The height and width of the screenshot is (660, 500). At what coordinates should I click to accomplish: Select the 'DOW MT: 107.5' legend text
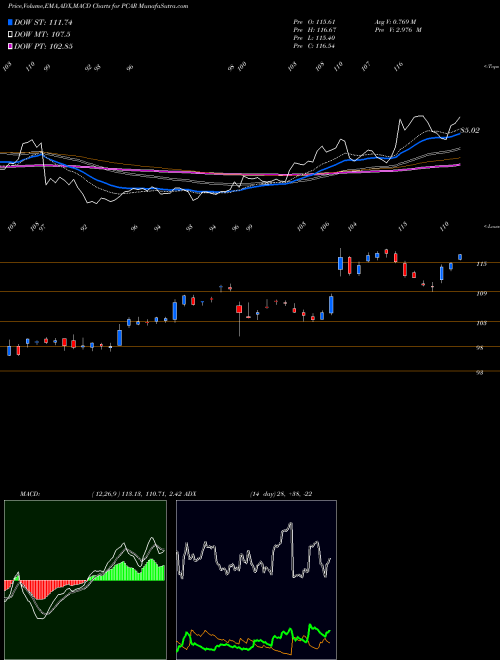point(42,35)
